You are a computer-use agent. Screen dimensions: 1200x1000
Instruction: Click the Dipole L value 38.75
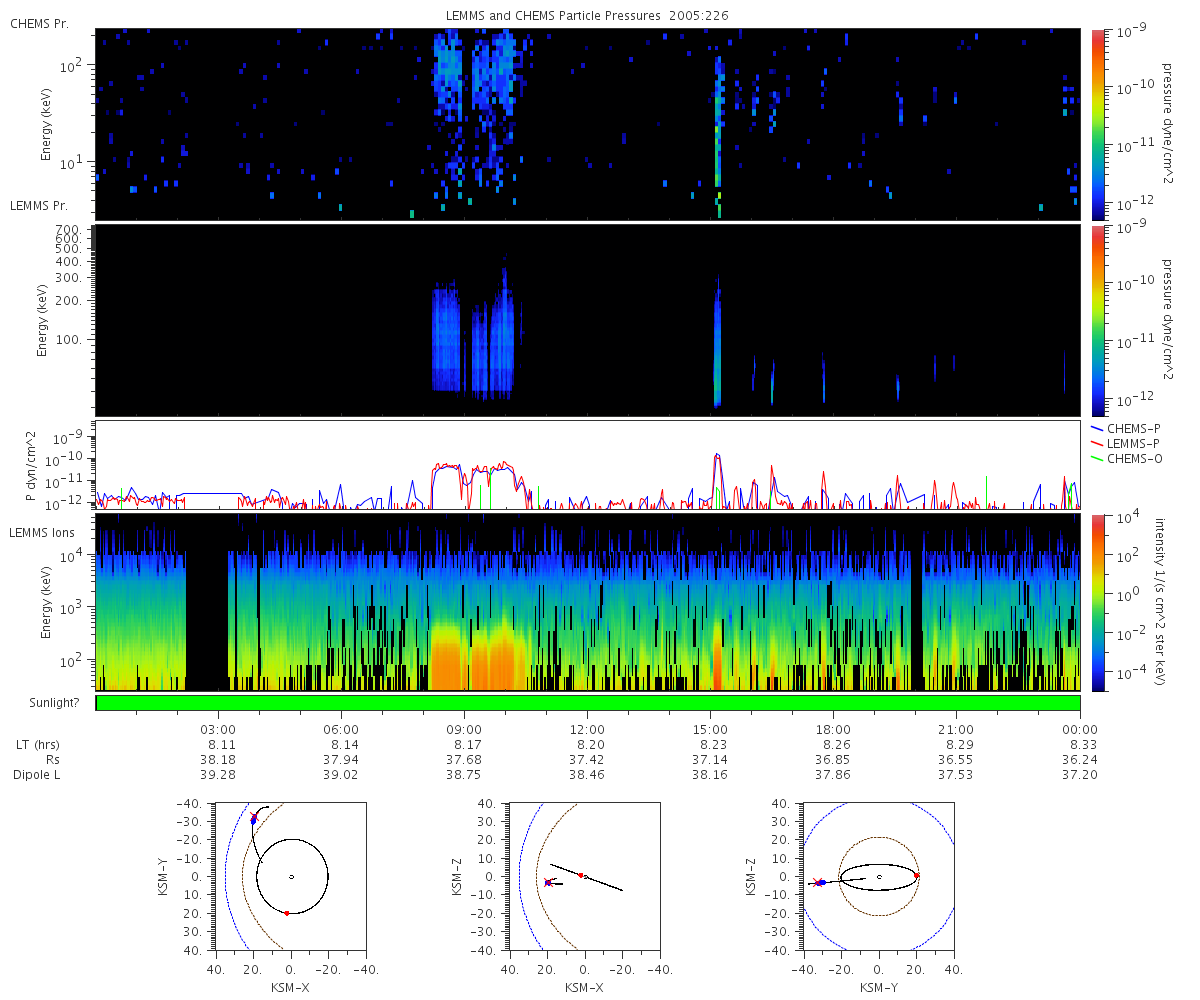(464, 775)
